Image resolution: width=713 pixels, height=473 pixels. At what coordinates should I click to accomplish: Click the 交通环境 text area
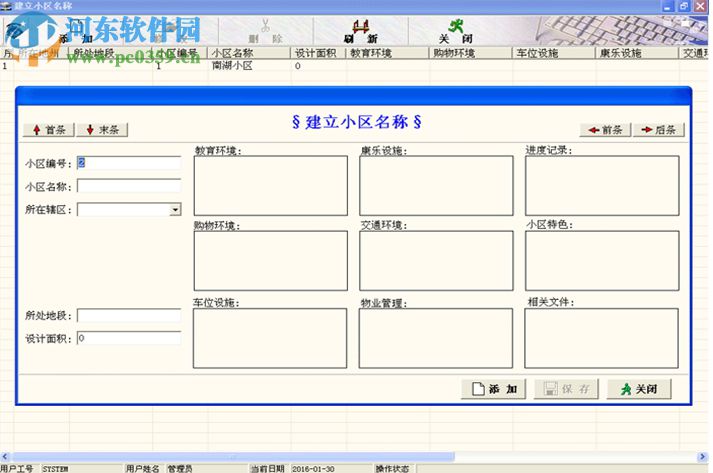(436, 261)
